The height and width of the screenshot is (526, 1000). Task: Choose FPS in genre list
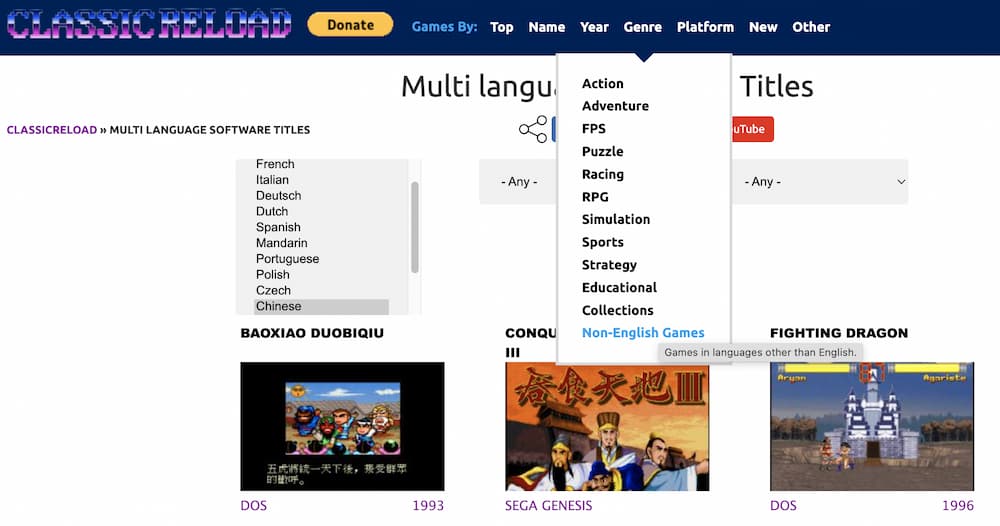pos(594,129)
